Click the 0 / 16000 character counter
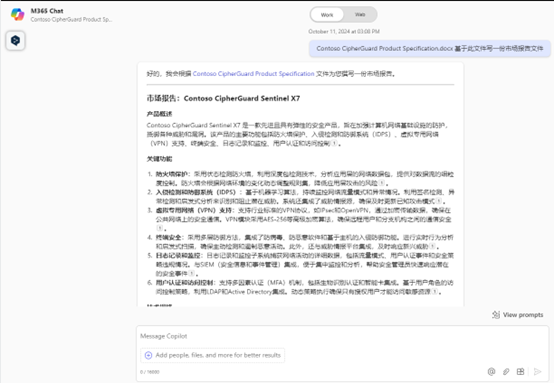 (150, 372)
